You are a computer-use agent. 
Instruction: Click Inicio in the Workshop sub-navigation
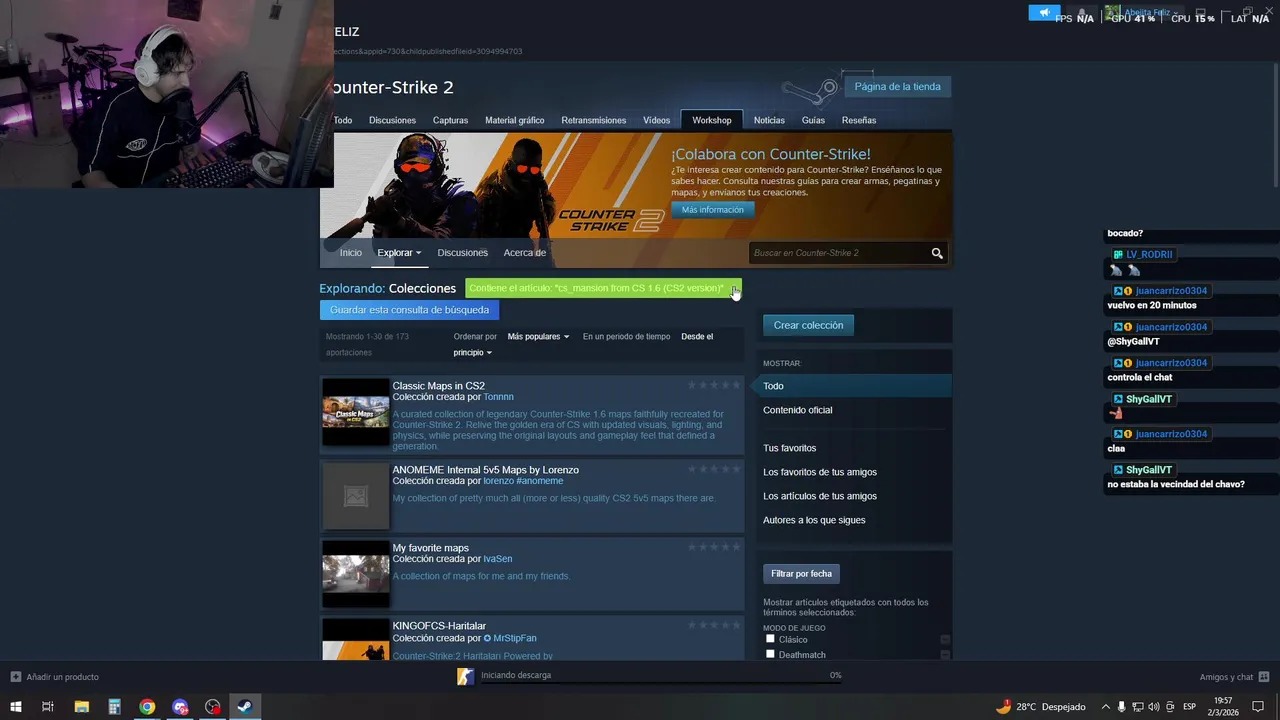click(x=350, y=253)
